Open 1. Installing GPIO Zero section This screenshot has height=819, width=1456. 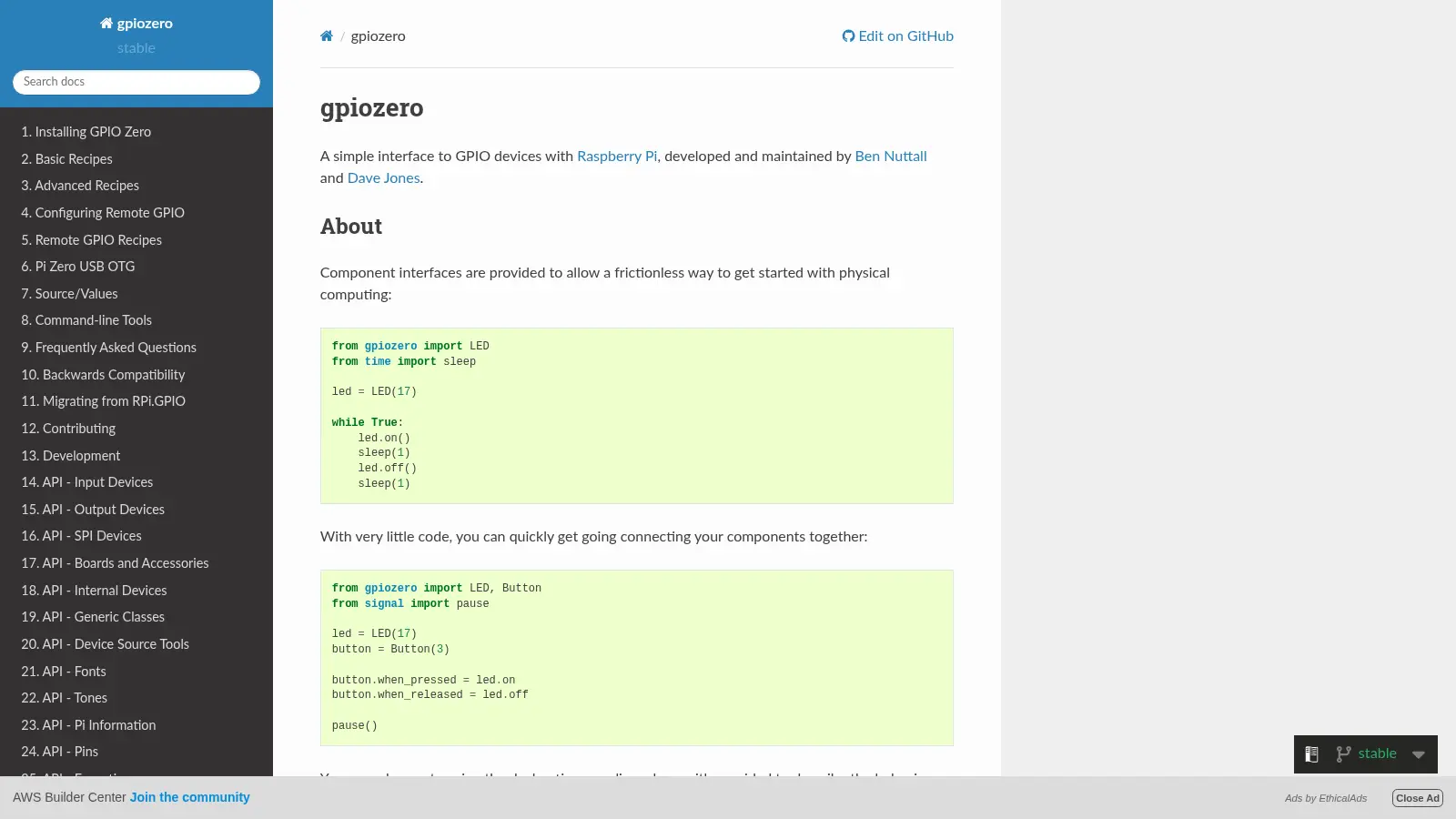[x=136, y=132]
